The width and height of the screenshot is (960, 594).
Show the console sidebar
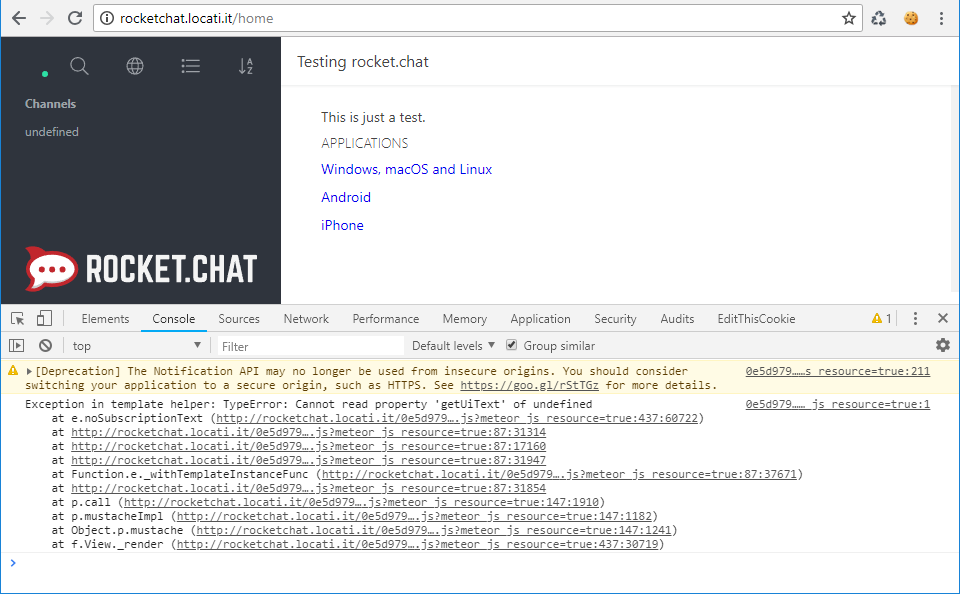coord(17,346)
